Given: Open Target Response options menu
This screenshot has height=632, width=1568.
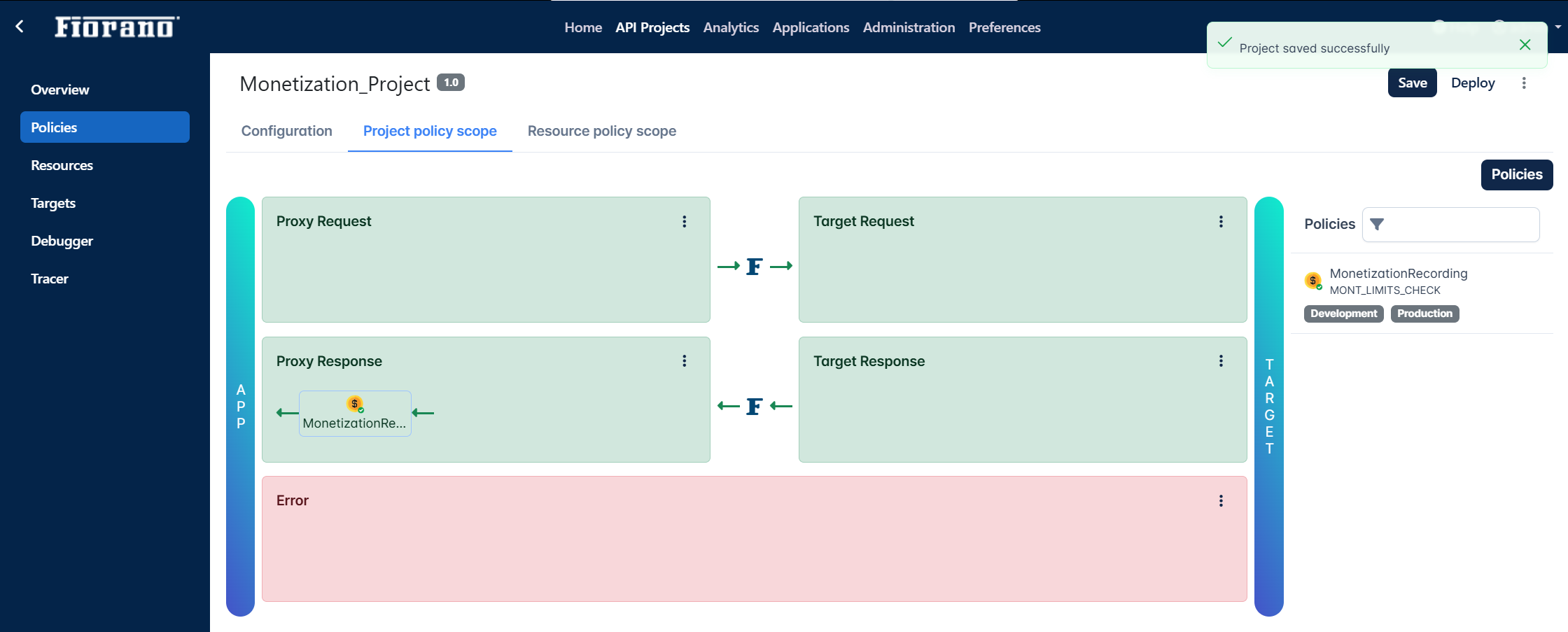Looking at the screenshot, I should [x=1221, y=361].
